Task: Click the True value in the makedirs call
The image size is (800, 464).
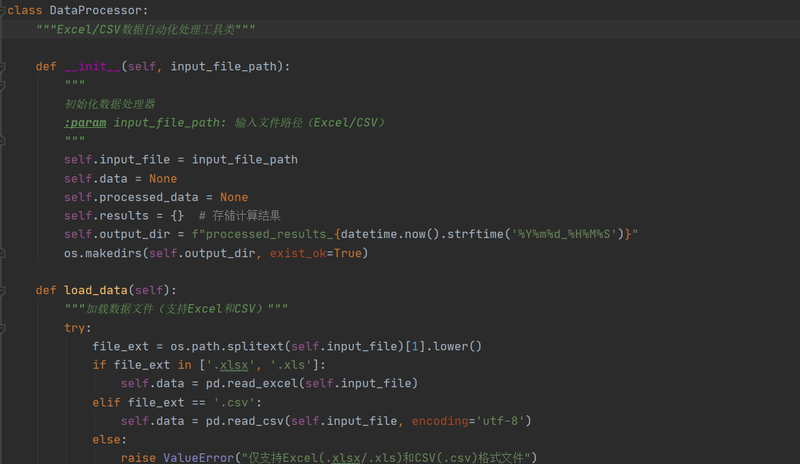Action: pyautogui.click(x=347, y=253)
